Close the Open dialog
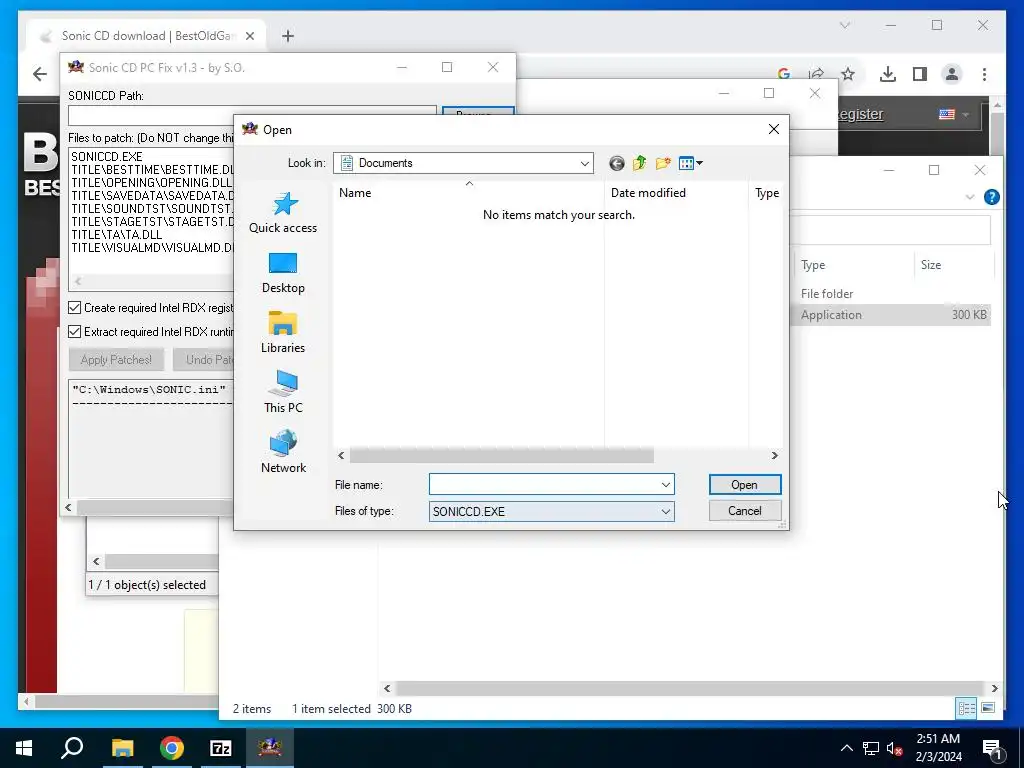 point(774,129)
